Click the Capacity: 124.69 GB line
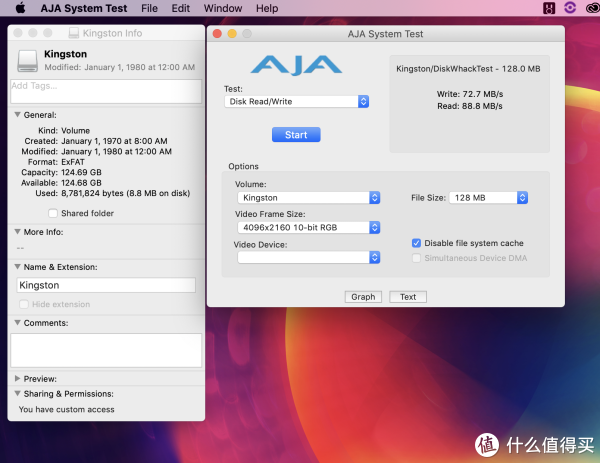The height and width of the screenshot is (463, 600). [x=61, y=172]
